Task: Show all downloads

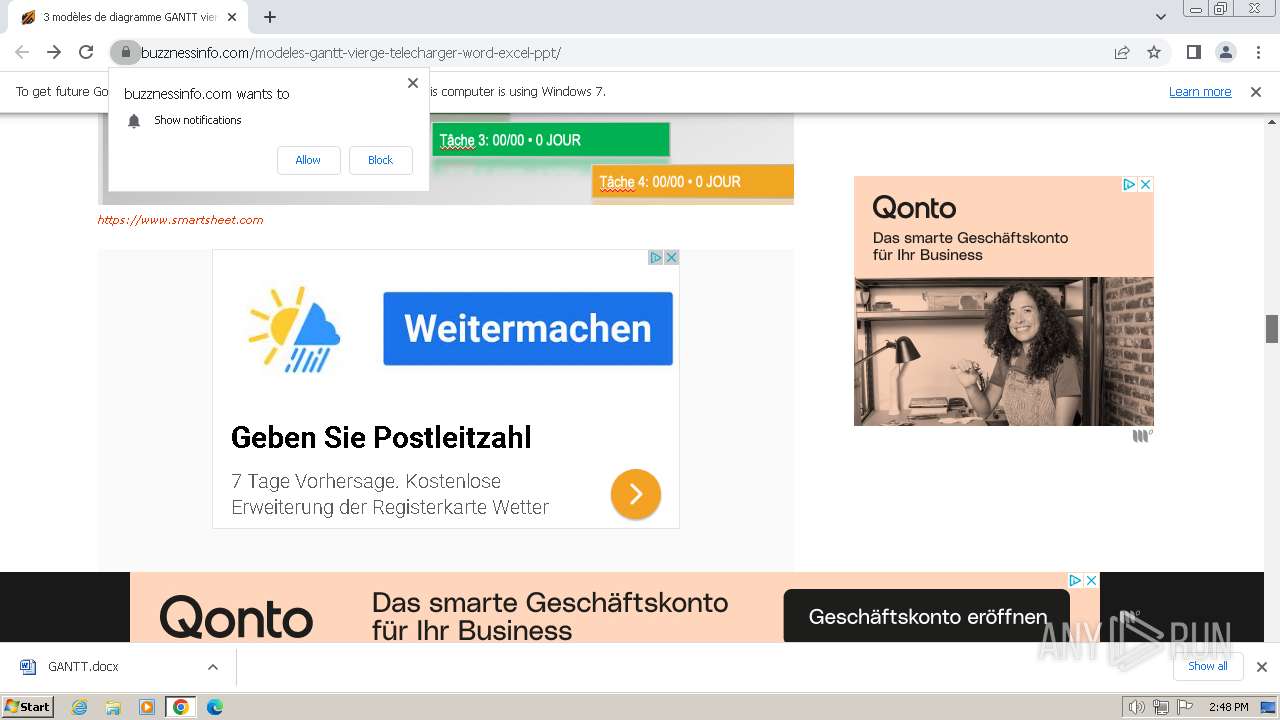Action: click(x=1208, y=666)
